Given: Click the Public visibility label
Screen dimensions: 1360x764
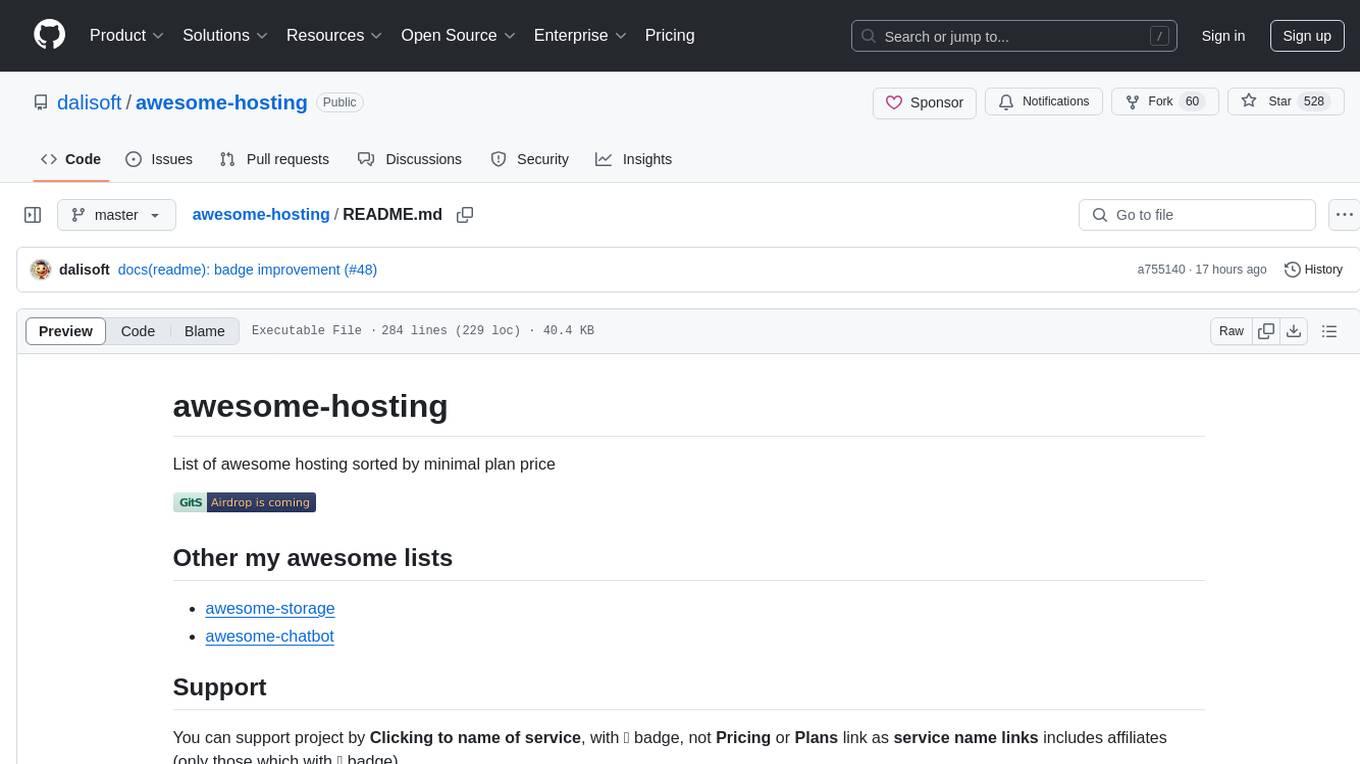Looking at the screenshot, I should (339, 102).
